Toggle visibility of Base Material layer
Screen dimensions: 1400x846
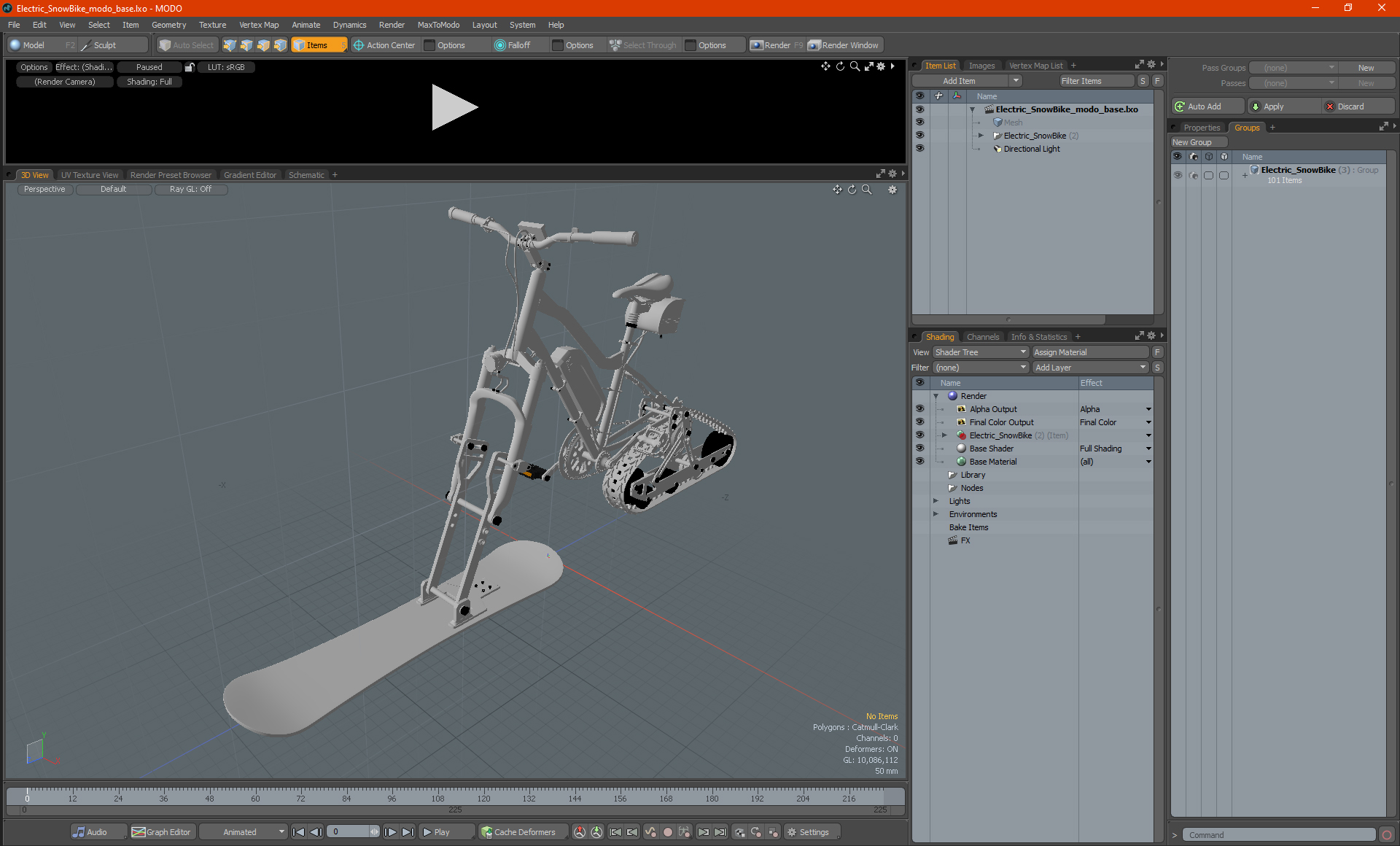tap(919, 462)
